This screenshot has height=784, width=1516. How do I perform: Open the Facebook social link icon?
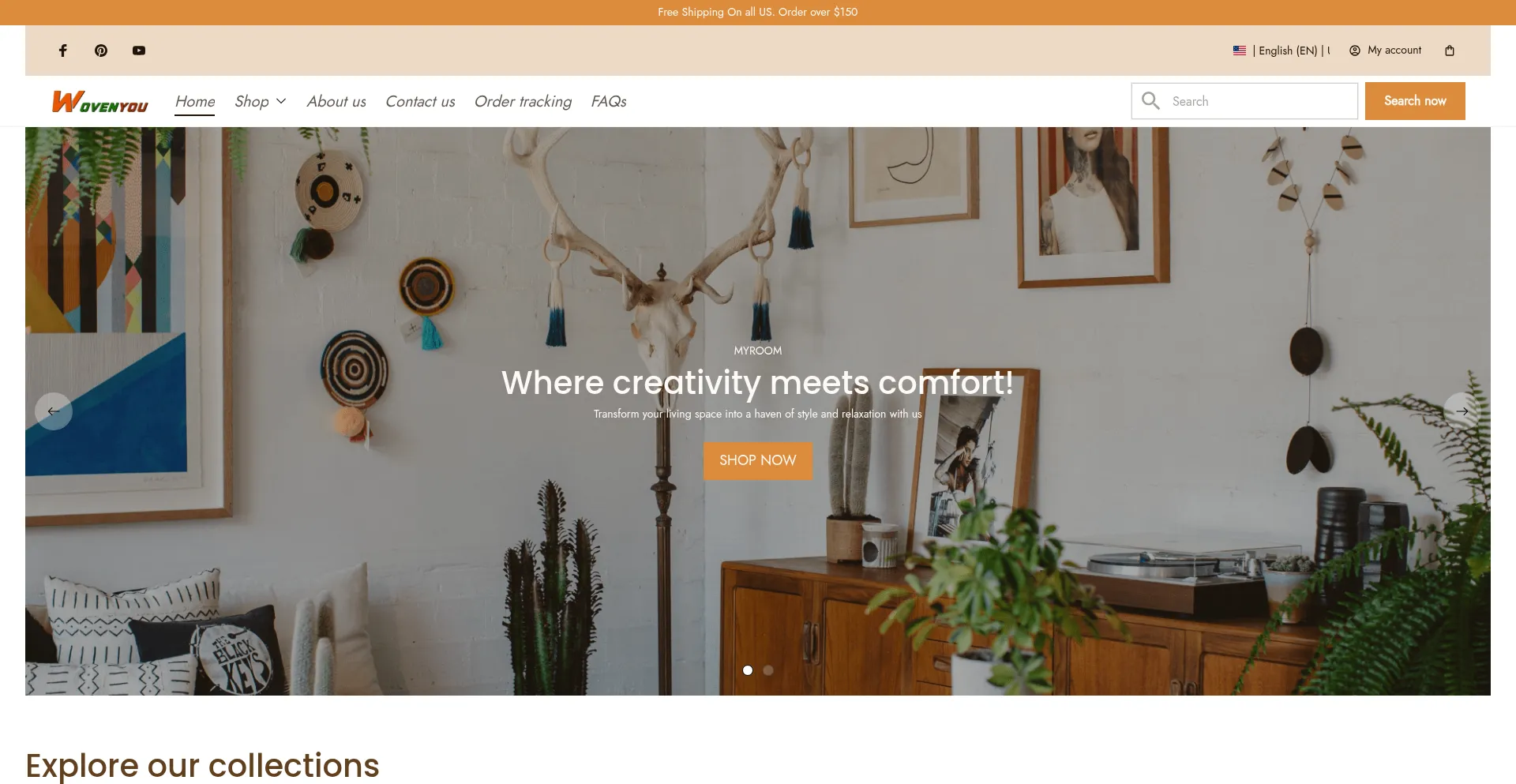click(63, 51)
